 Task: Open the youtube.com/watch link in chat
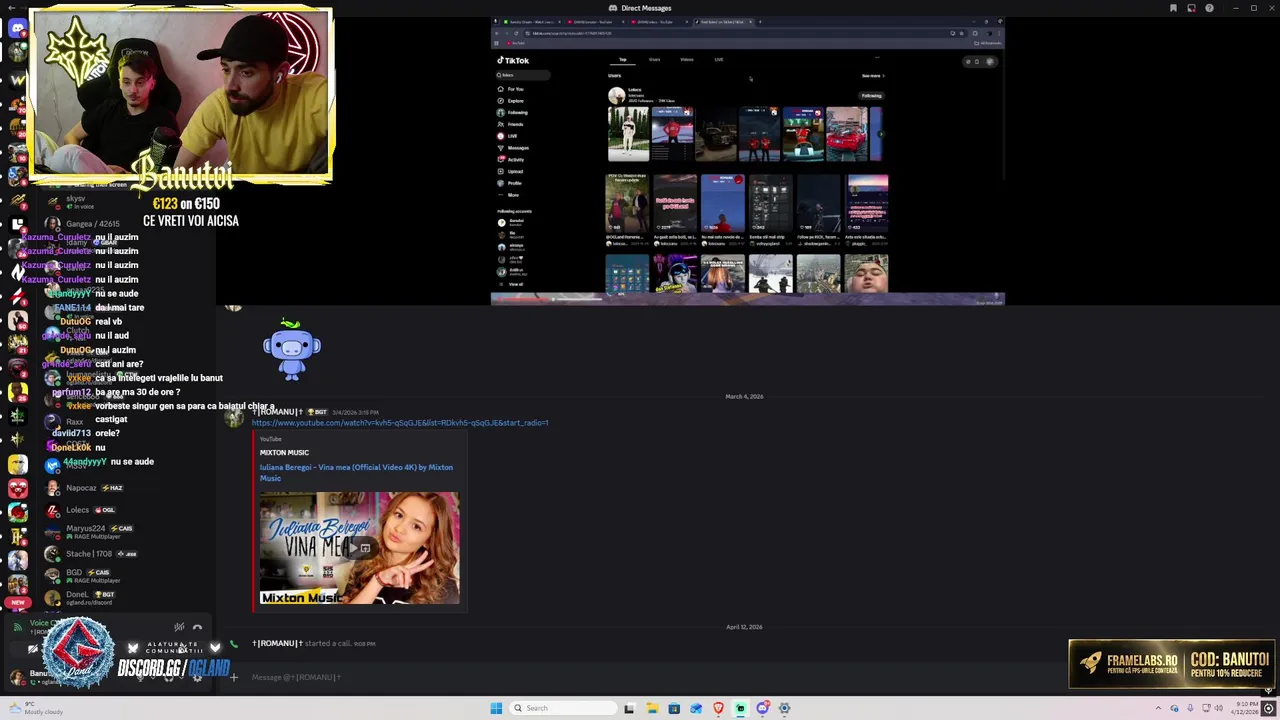tap(400, 422)
